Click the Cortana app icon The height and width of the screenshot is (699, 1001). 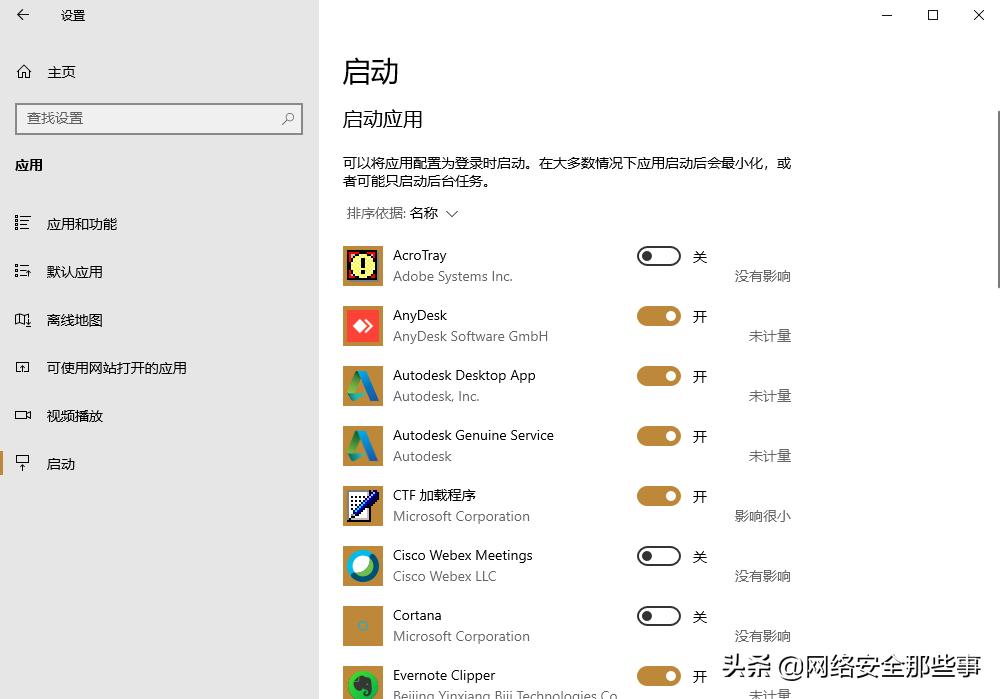click(x=362, y=625)
